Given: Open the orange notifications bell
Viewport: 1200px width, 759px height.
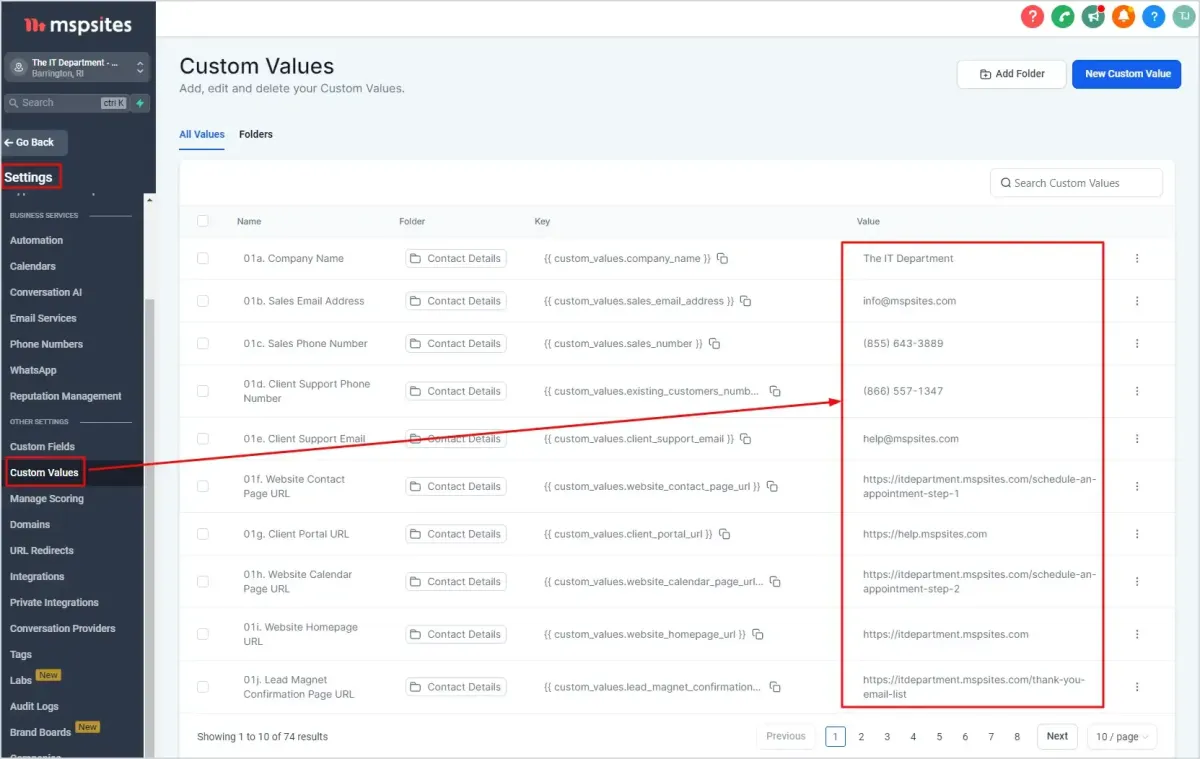Looking at the screenshot, I should pyautogui.click(x=1123, y=17).
